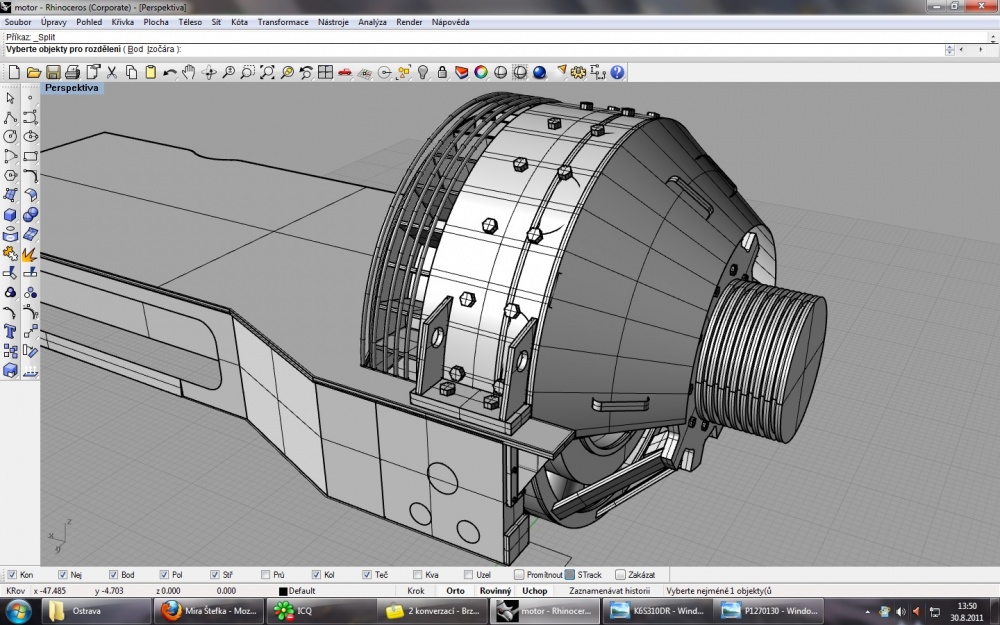Click the light bulb Hide objects icon
The width and height of the screenshot is (1000, 625).
tap(423, 72)
